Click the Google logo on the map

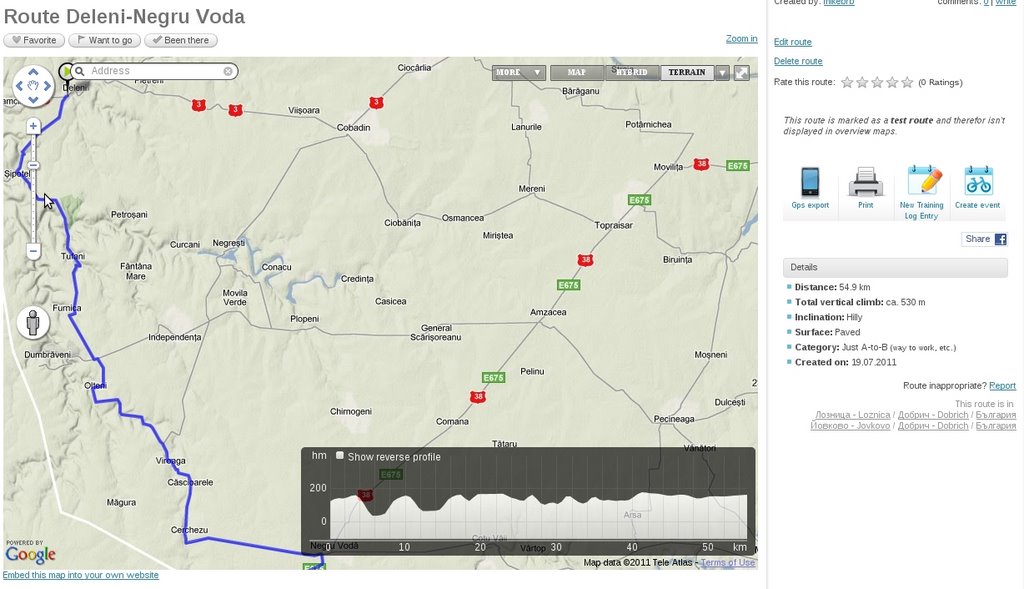30,554
